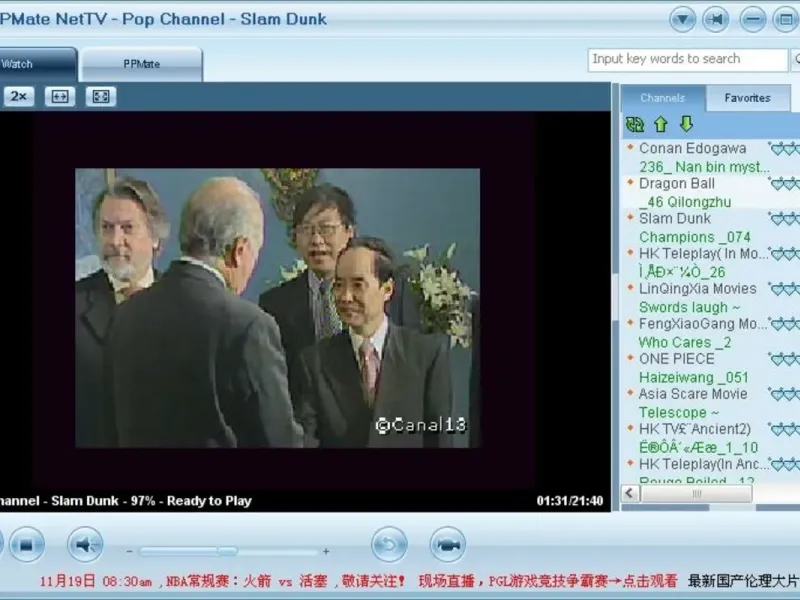Viewport: 800px width, 600px height.
Task: Click the _46 Qilongzhu program entry
Action: [685, 202]
